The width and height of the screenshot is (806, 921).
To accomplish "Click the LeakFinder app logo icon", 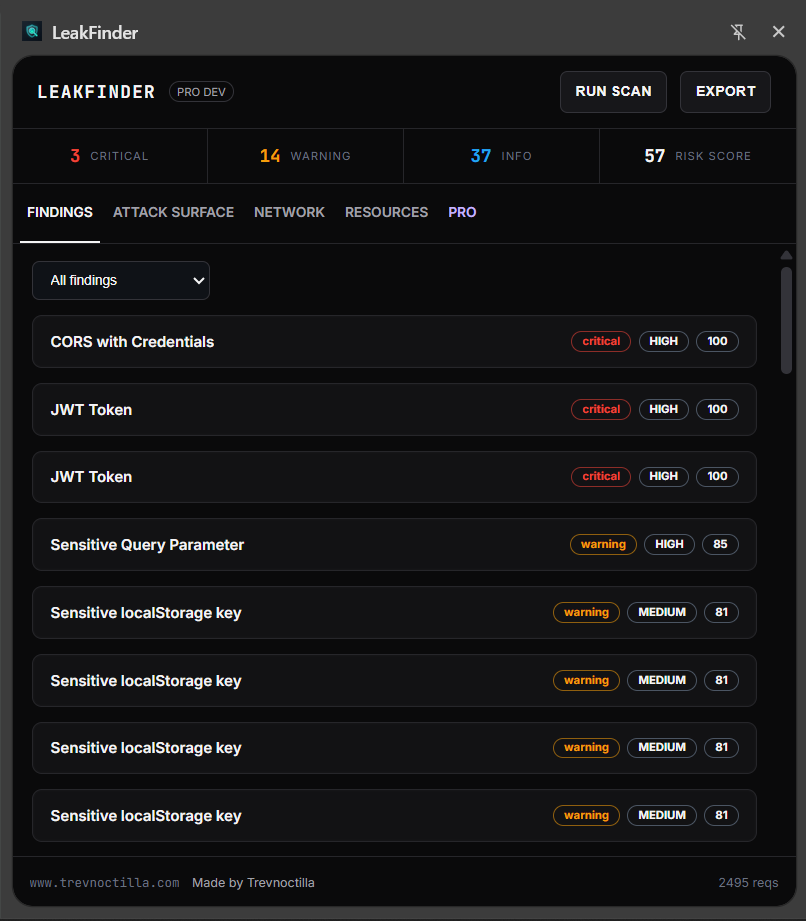I will [x=32, y=31].
